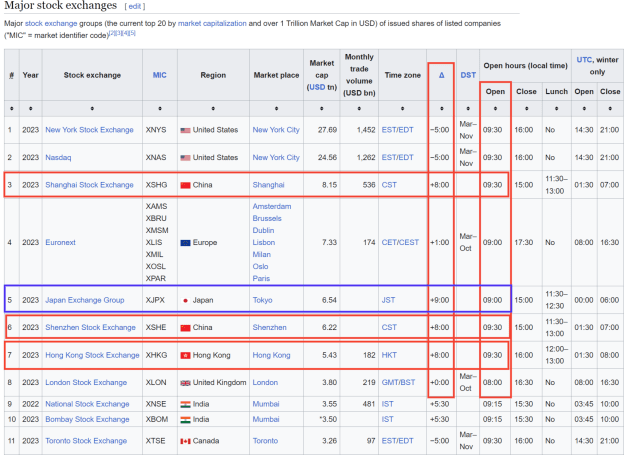
Task: Open the Nasdaq article link
Action: coord(58,157)
